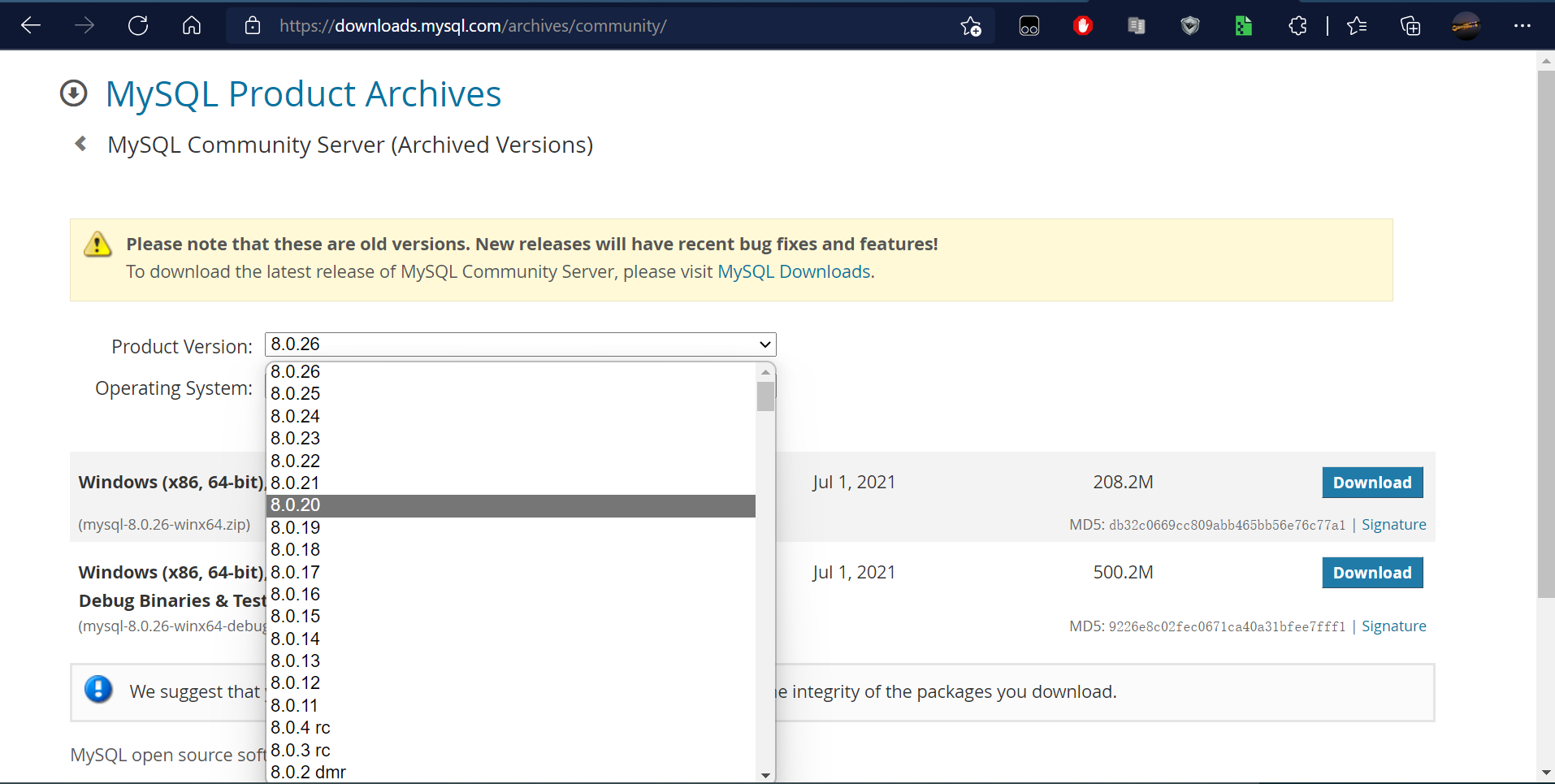This screenshot has width=1555, height=784.
Task: Select version 8.0.12 in the list
Action: pyautogui.click(x=511, y=682)
